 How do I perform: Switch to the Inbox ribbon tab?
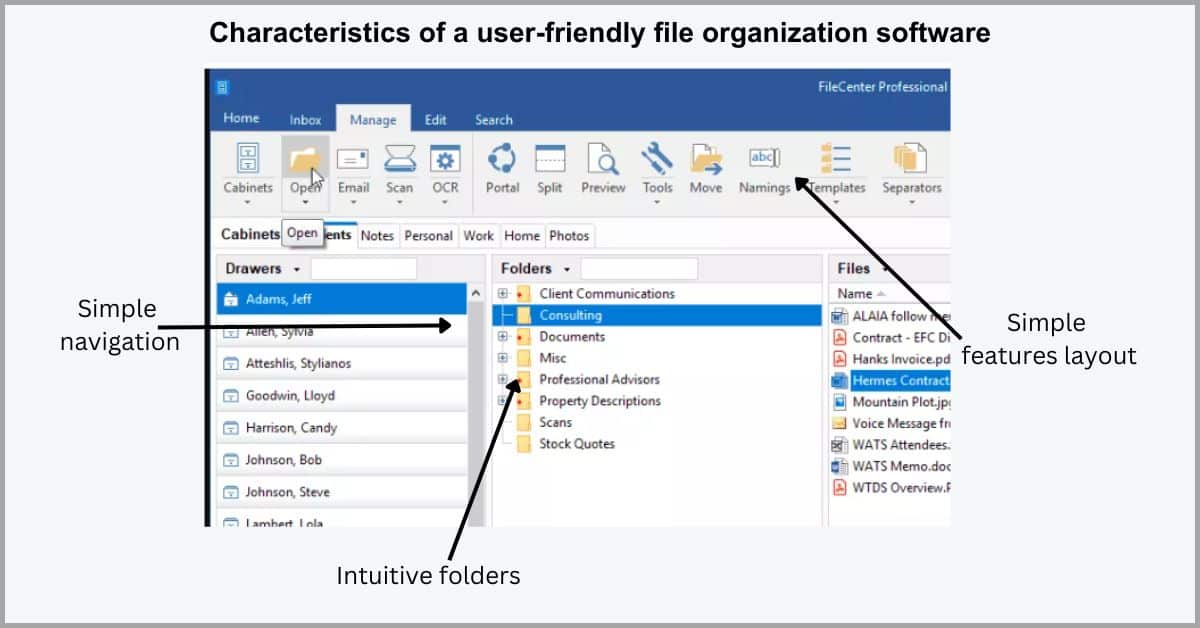coord(306,120)
